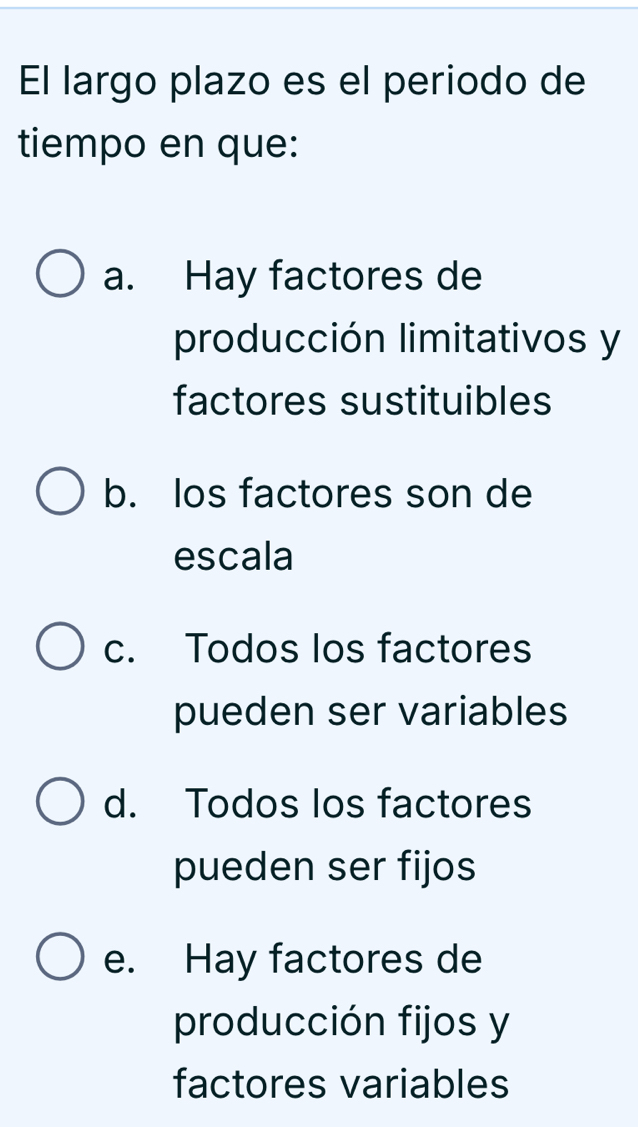The image size is (638, 1127).
Task: Click the word 'escala' in option b
Action: click(x=231, y=555)
